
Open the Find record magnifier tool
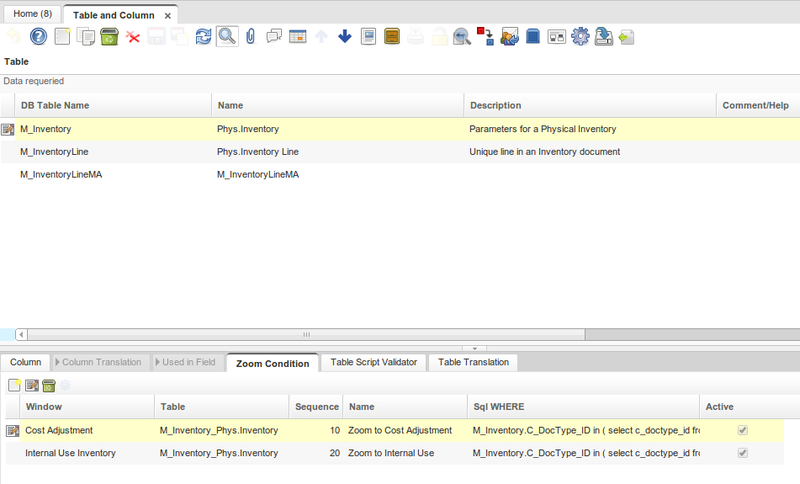[x=227, y=37]
